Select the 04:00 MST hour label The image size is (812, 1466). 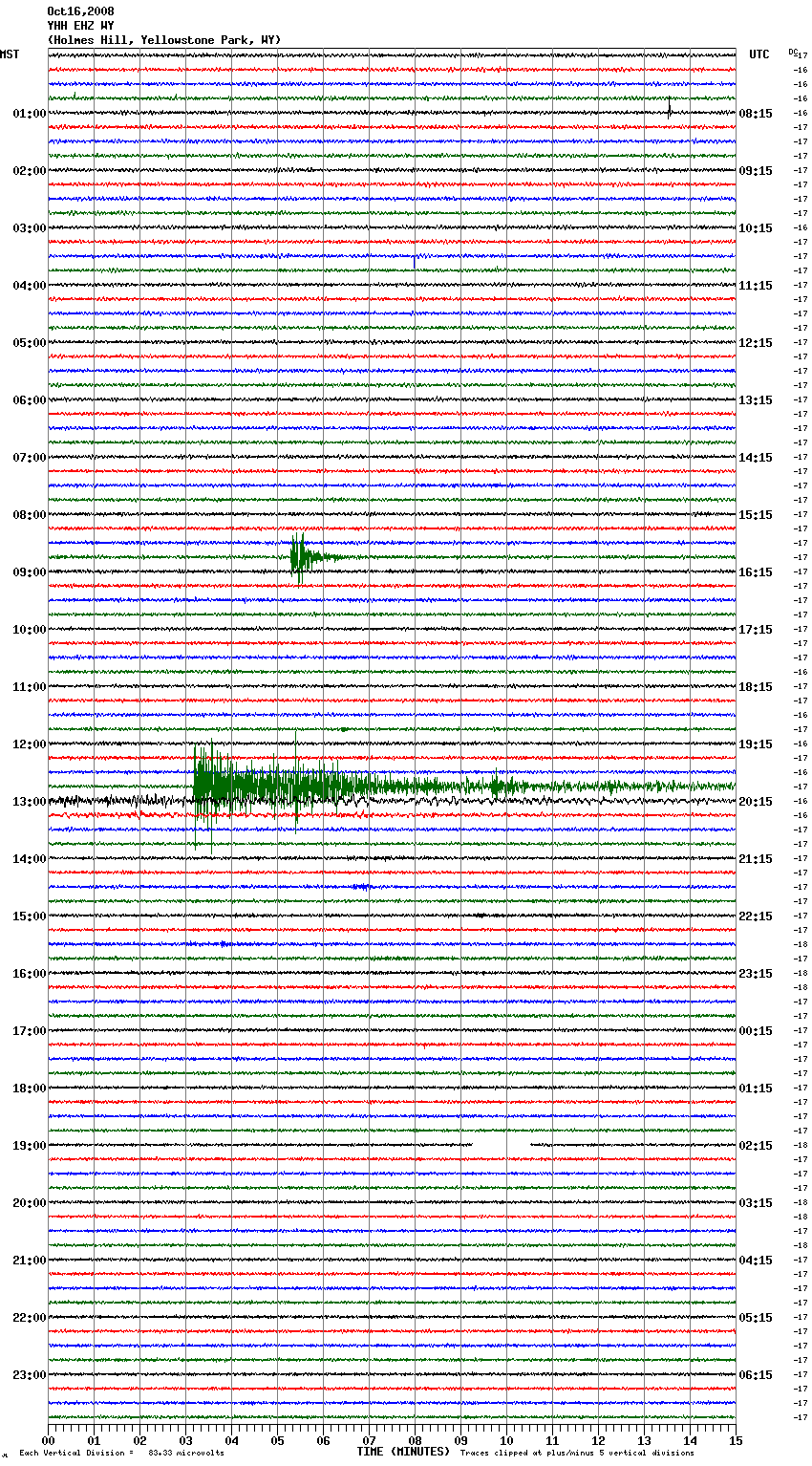30,286
